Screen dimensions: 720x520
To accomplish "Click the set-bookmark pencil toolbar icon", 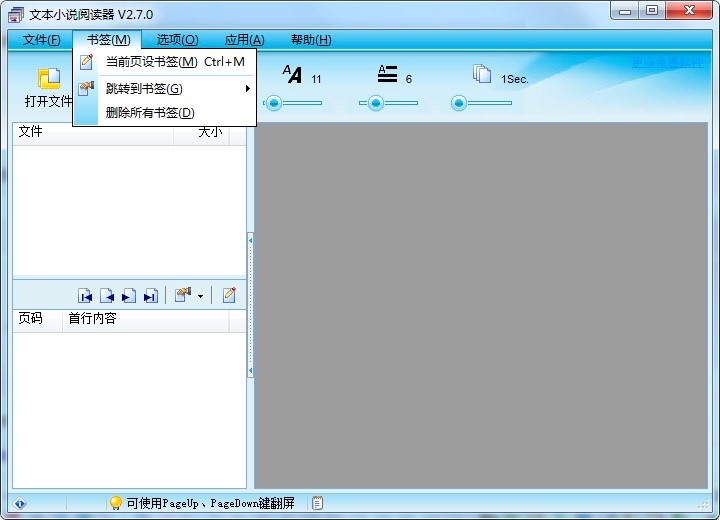I will coord(229,295).
